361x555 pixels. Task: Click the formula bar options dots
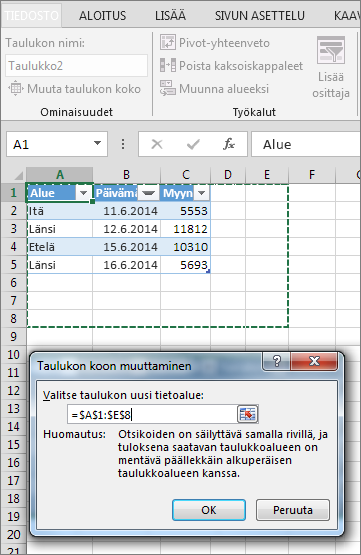point(123,144)
